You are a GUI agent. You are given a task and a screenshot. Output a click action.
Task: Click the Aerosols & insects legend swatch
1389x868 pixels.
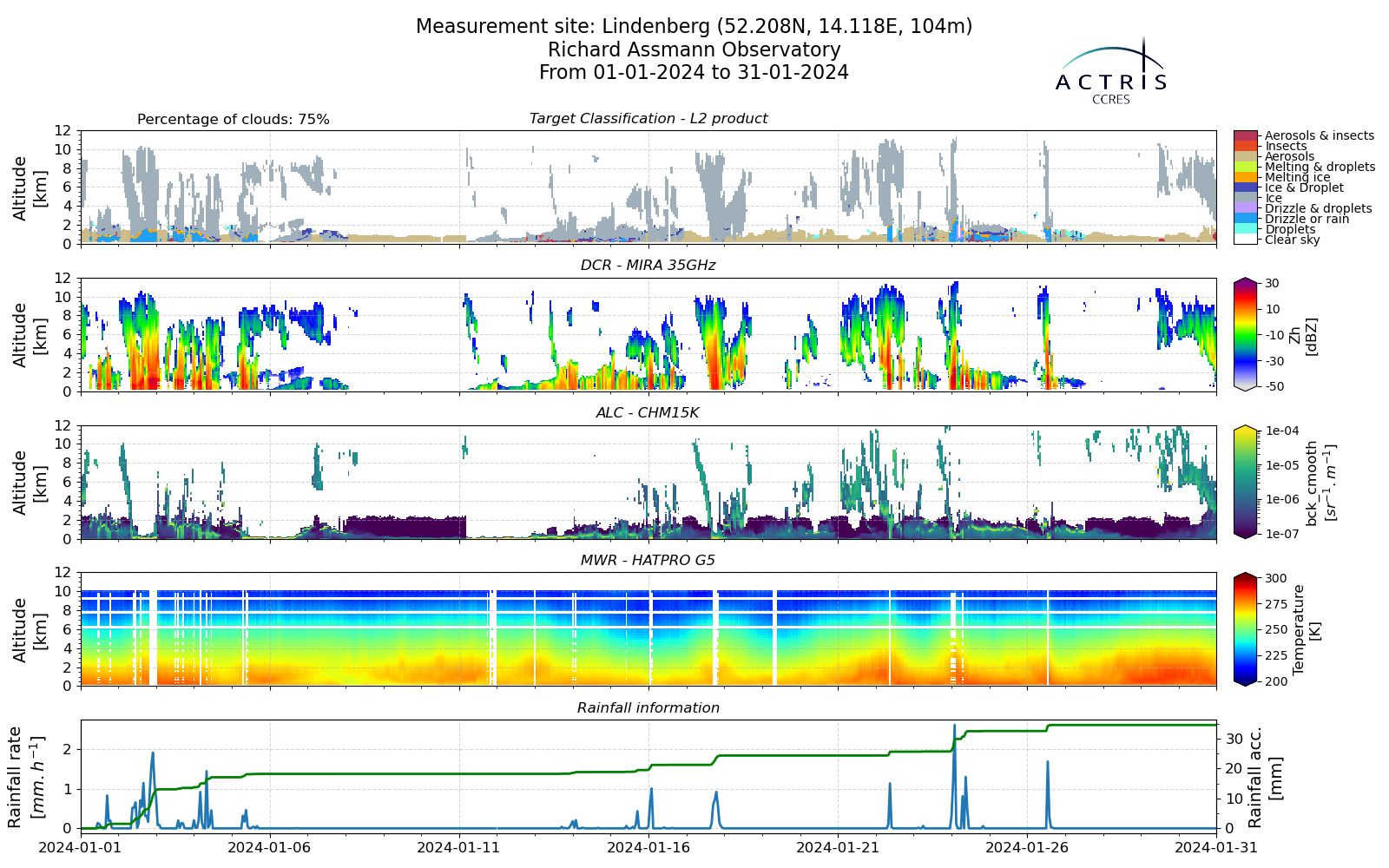click(x=1245, y=136)
